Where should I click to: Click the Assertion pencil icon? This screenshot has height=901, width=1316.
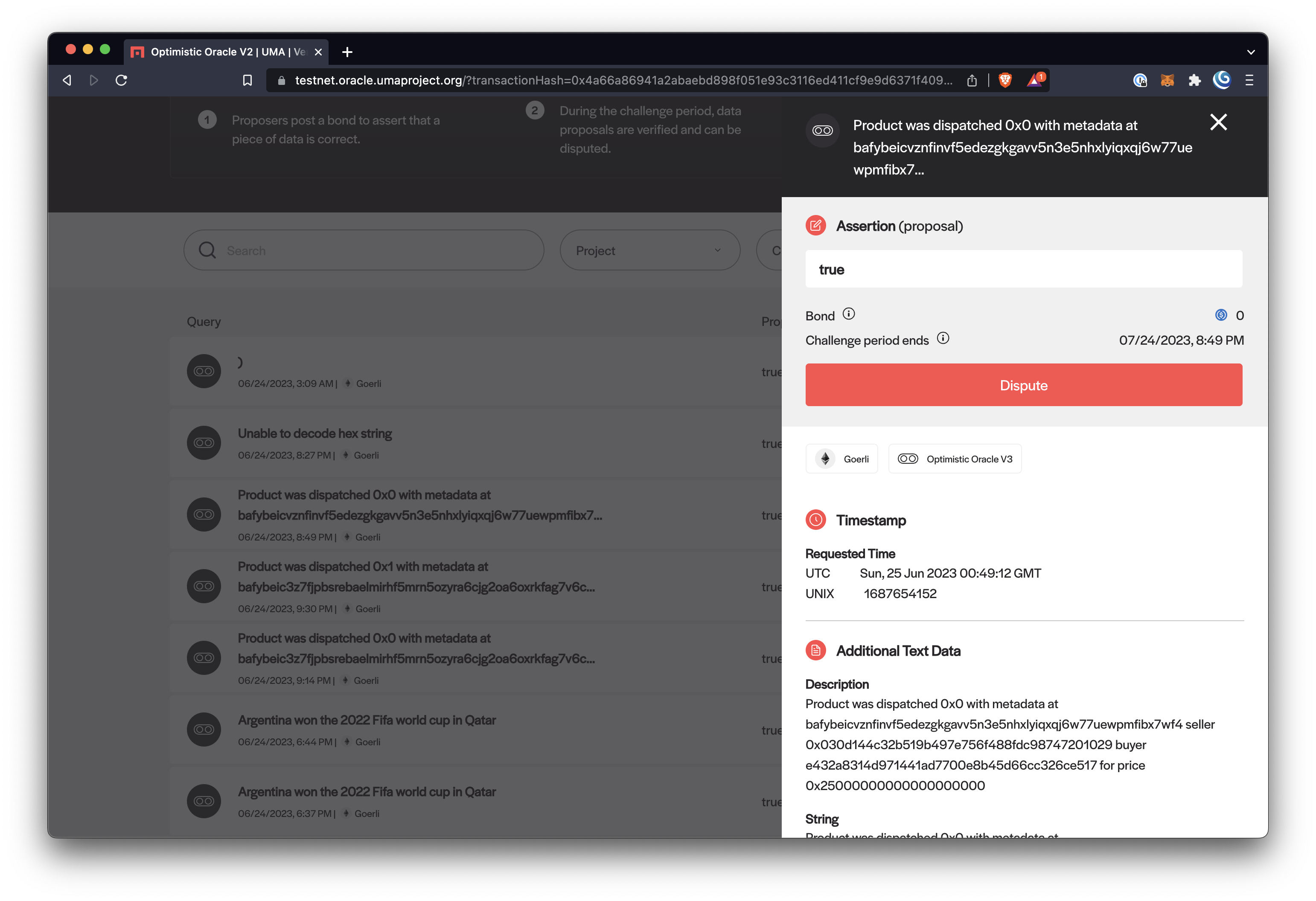815,226
